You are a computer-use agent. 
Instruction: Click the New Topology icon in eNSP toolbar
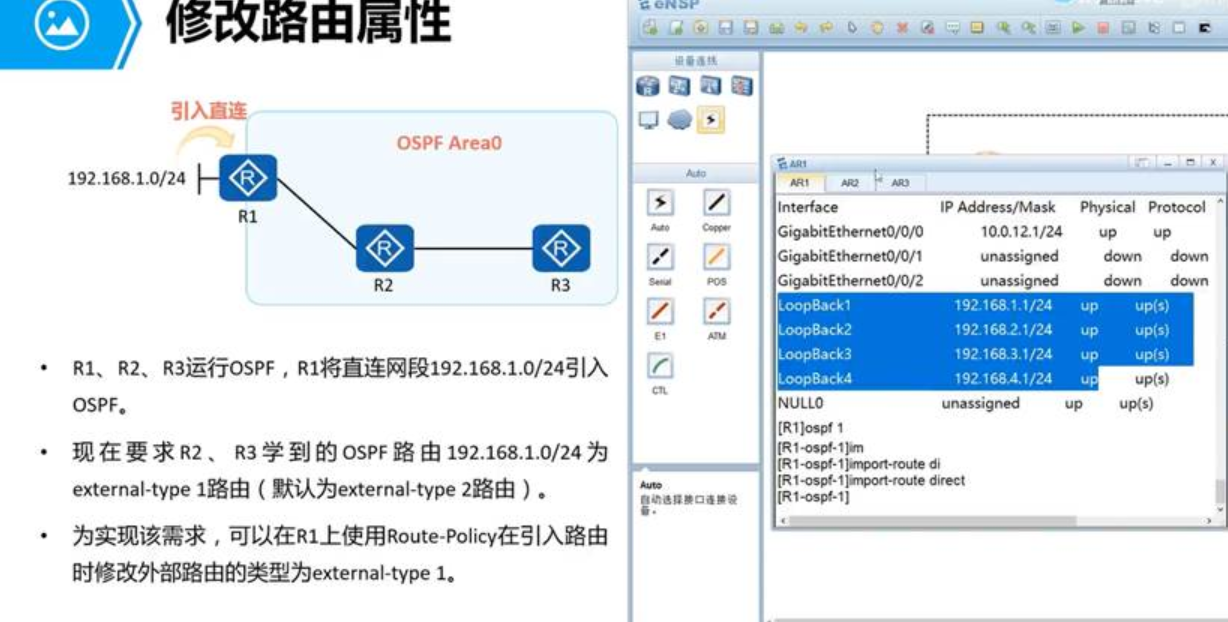click(x=650, y=28)
